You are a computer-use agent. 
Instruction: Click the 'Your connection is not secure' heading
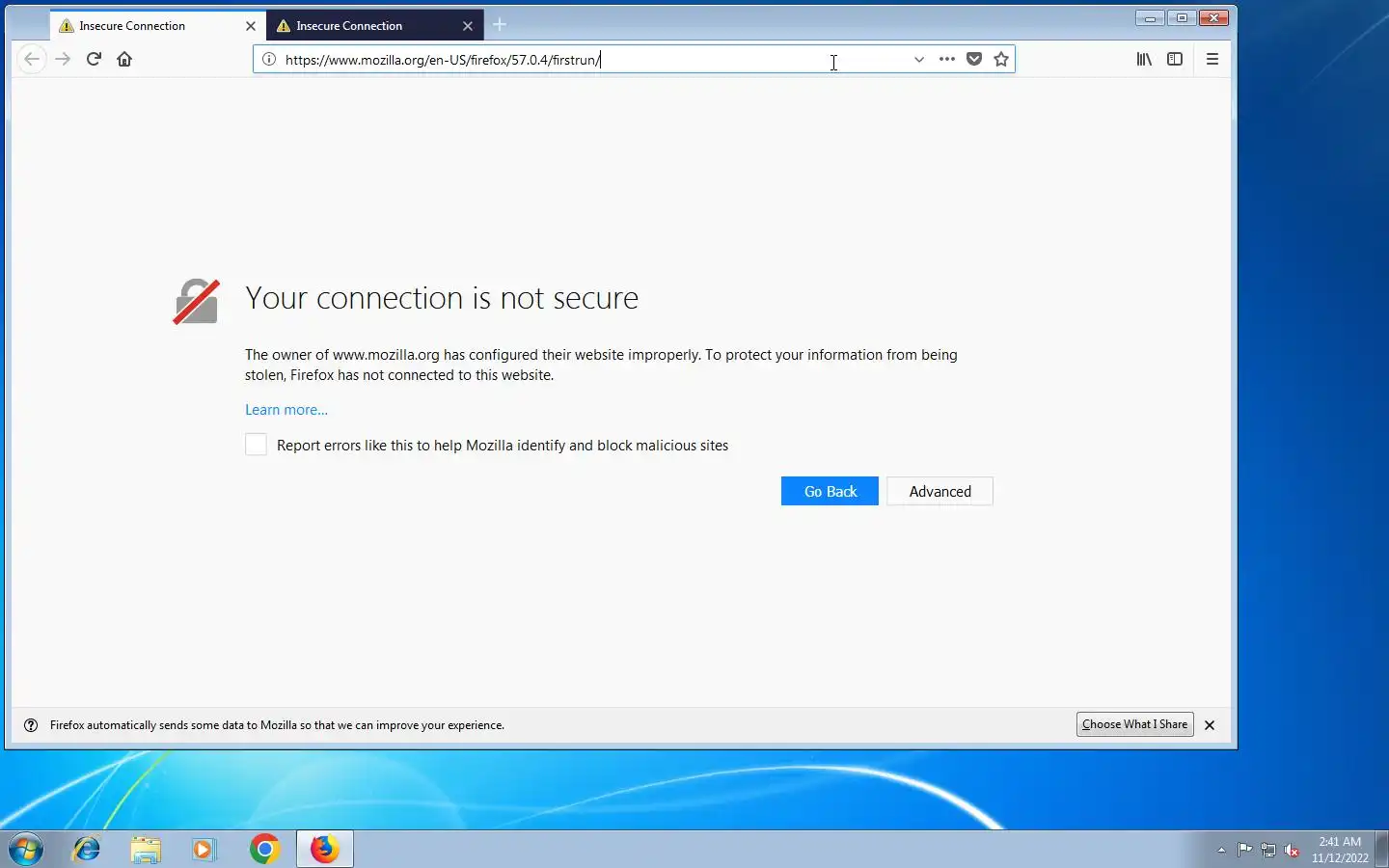(x=442, y=298)
